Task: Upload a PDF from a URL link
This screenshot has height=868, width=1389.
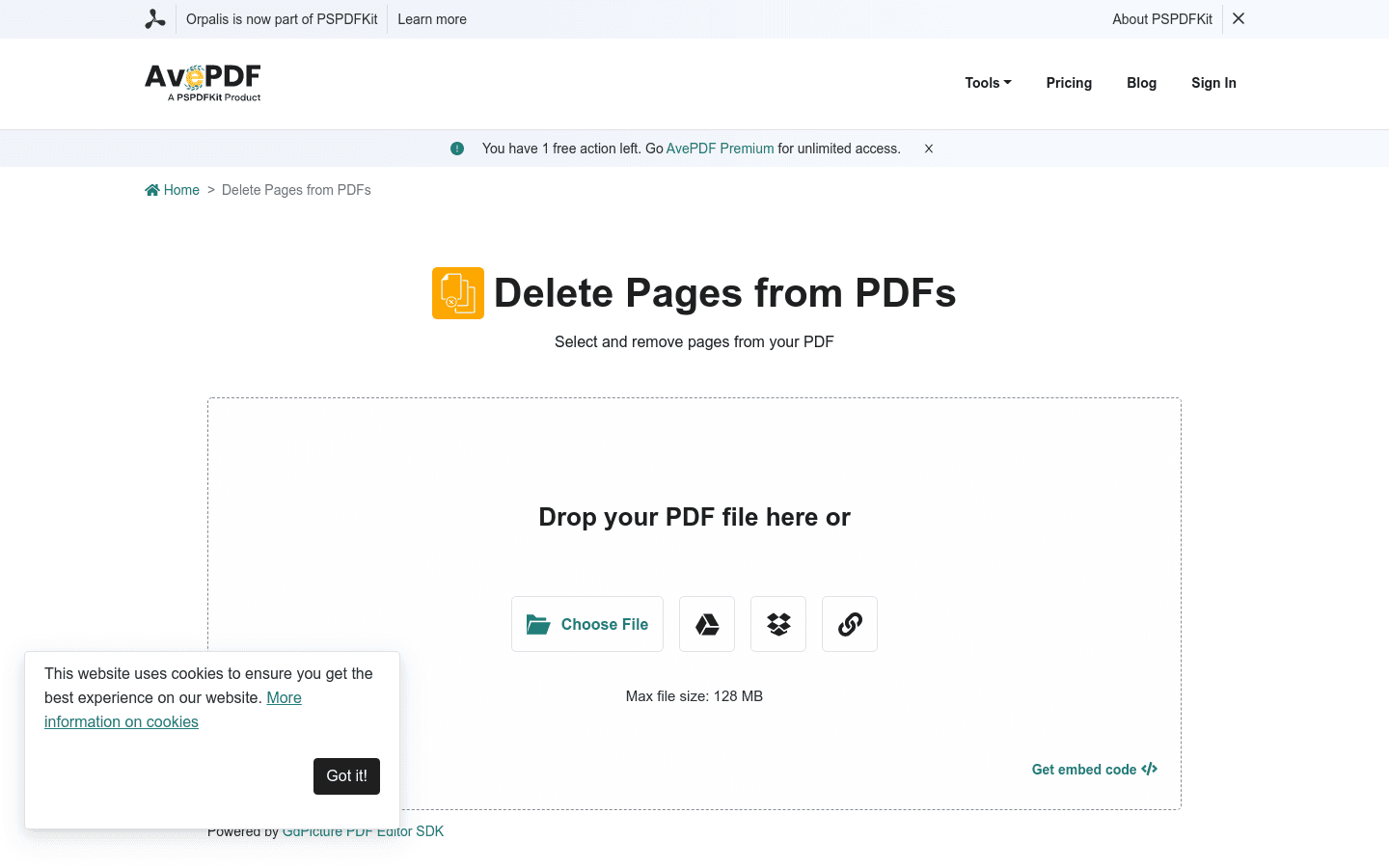Action: pos(849,624)
